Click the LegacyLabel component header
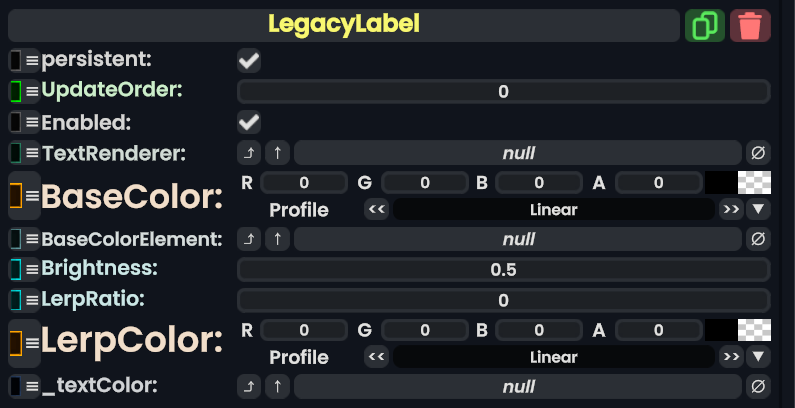Screen dimensions: 795x408 tap(344, 25)
